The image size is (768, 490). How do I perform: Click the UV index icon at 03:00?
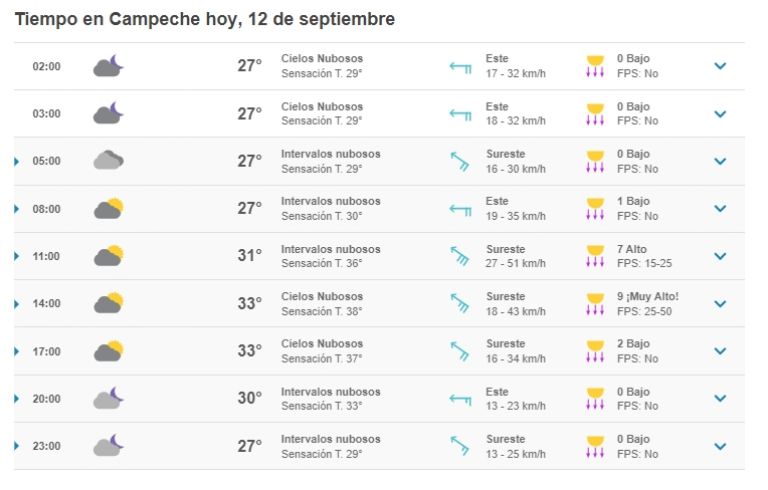[595, 114]
